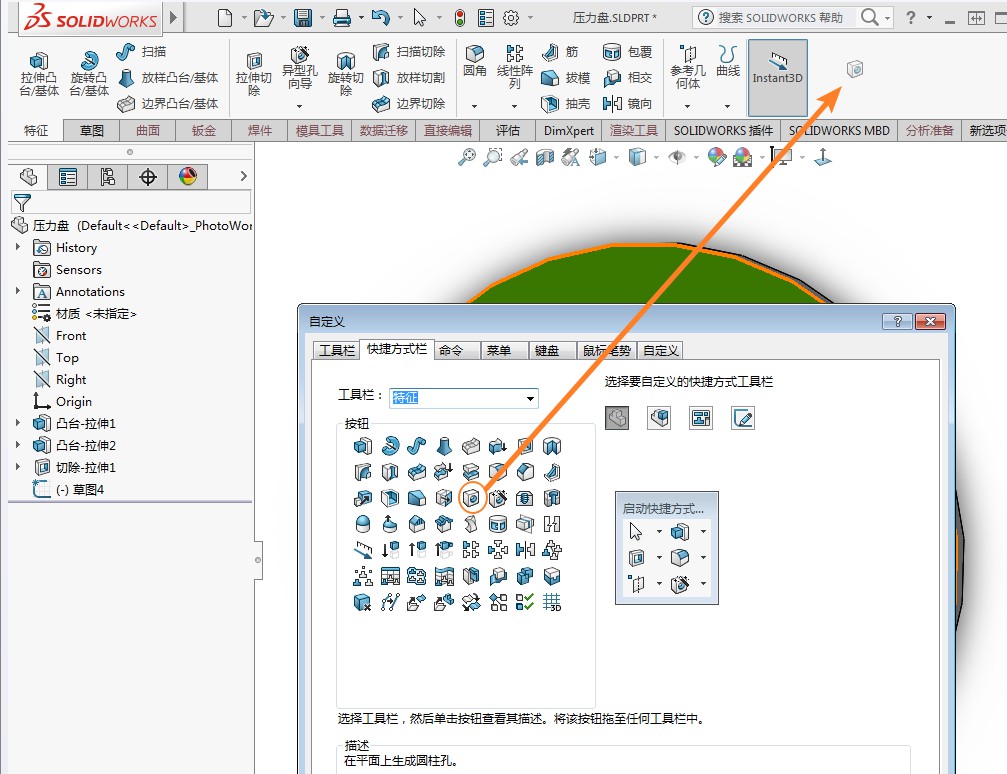1007x774 pixels.
Task: Click the rebuild traffic light icon
Action: click(460, 17)
